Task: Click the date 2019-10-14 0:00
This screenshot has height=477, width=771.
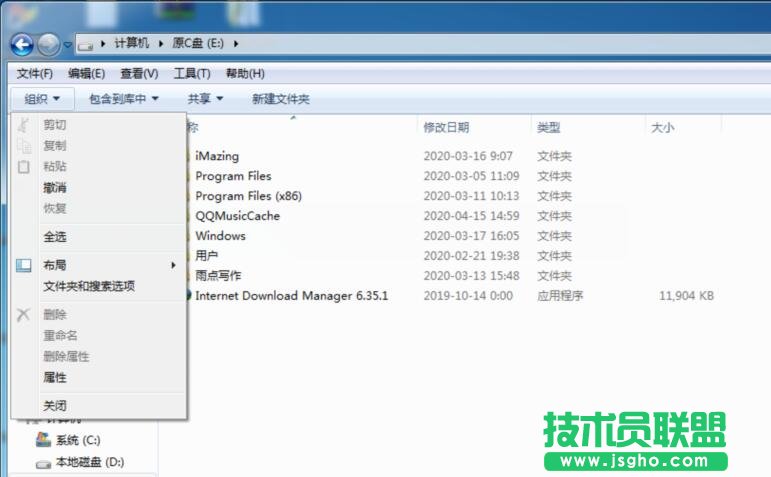Action: 468,296
